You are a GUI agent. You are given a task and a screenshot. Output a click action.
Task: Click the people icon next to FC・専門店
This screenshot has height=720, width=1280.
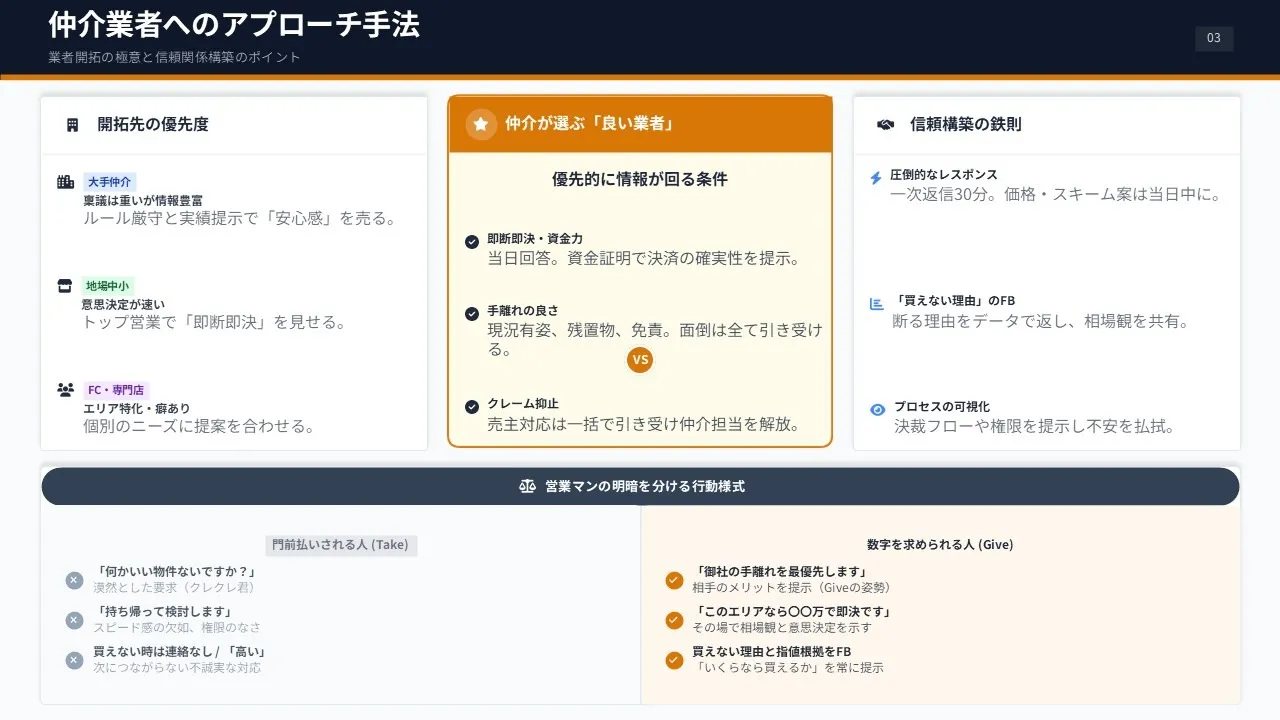(x=66, y=390)
